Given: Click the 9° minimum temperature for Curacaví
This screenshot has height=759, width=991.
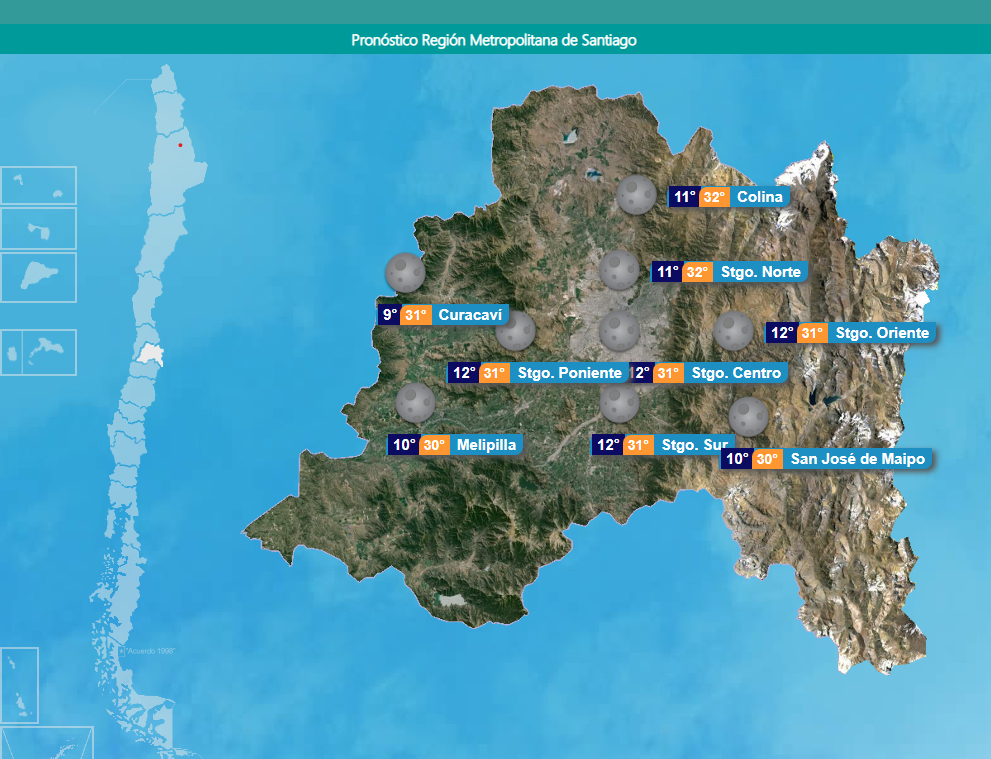Looking at the screenshot, I should coord(389,315).
